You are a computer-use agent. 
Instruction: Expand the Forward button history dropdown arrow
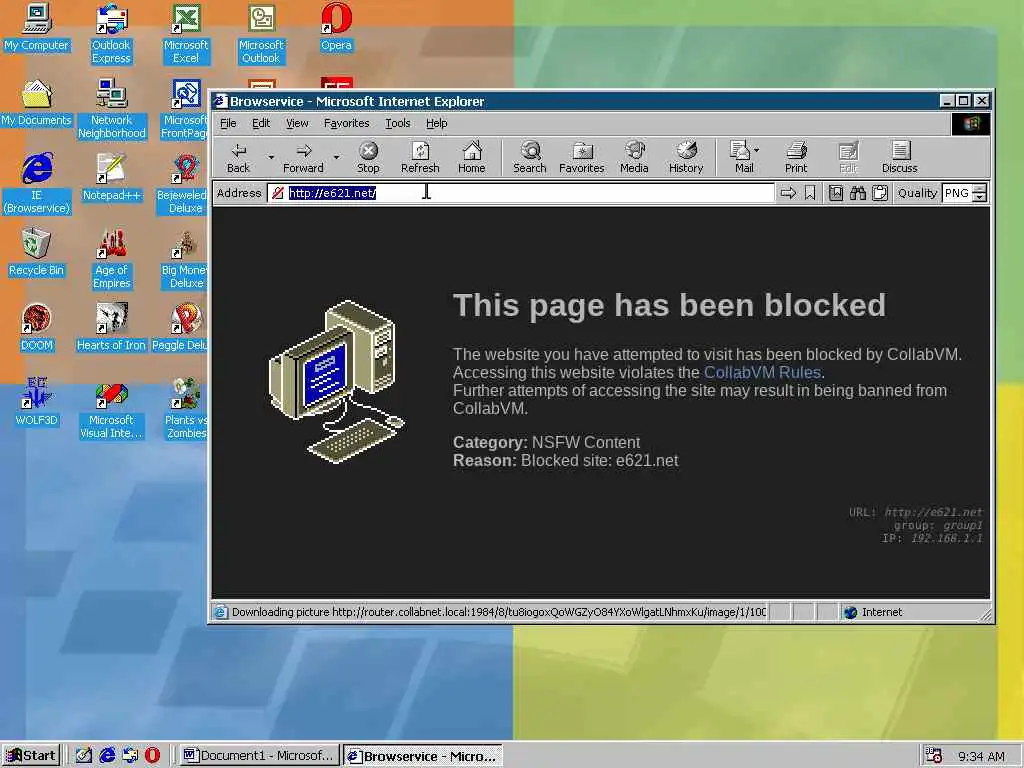(x=336, y=157)
